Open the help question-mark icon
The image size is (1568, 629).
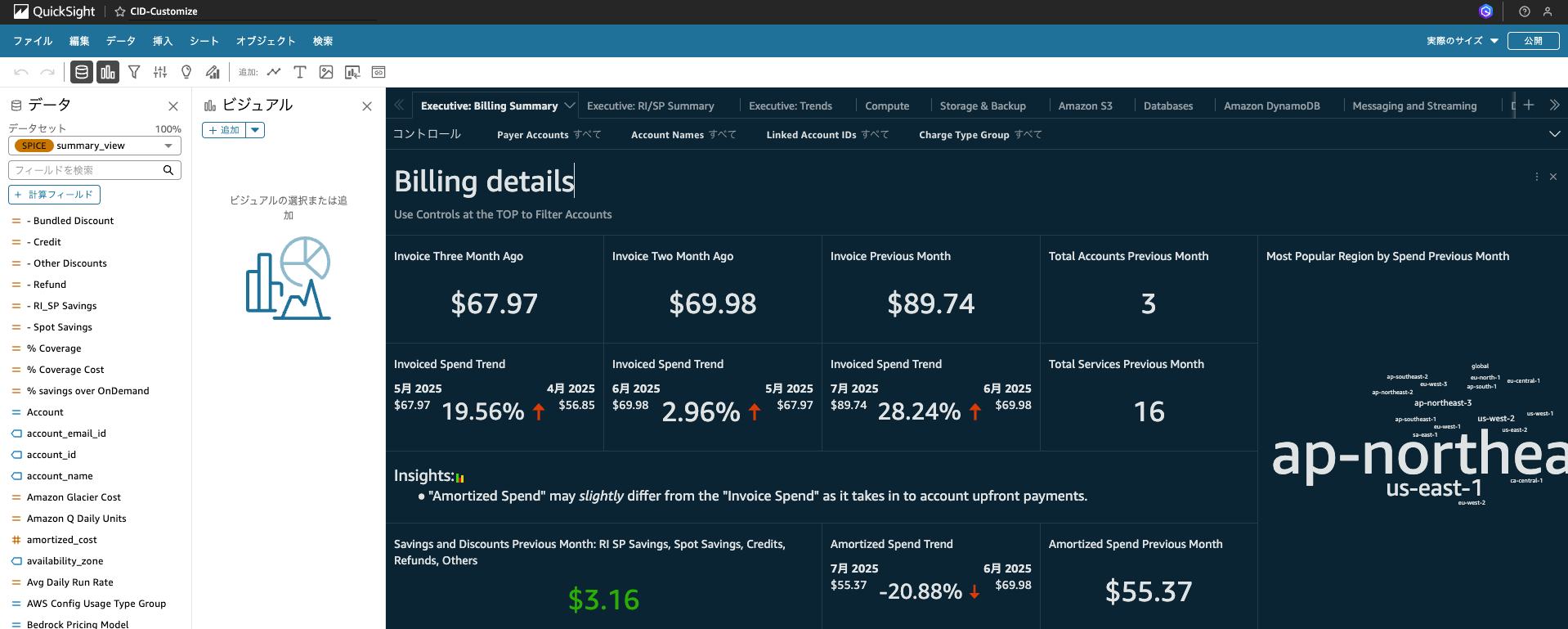pos(1525,11)
